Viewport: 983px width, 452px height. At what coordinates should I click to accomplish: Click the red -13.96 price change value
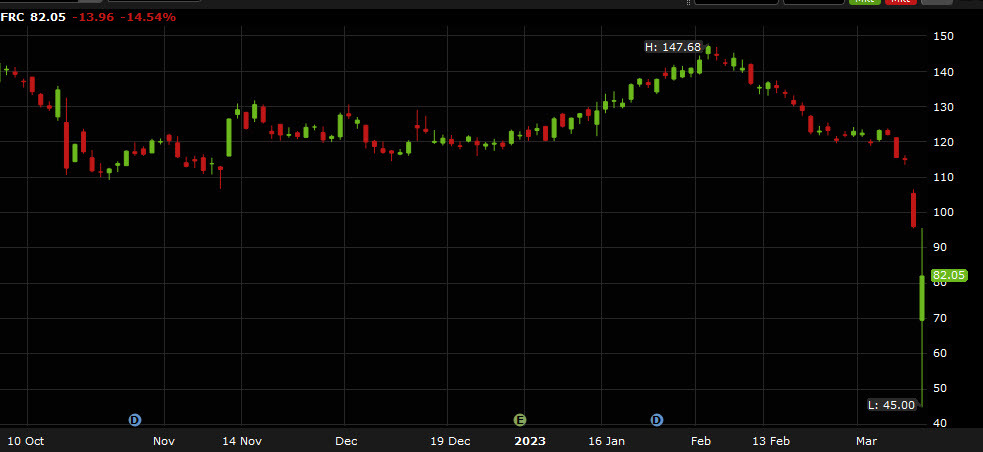pyautogui.click(x=92, y=18)
